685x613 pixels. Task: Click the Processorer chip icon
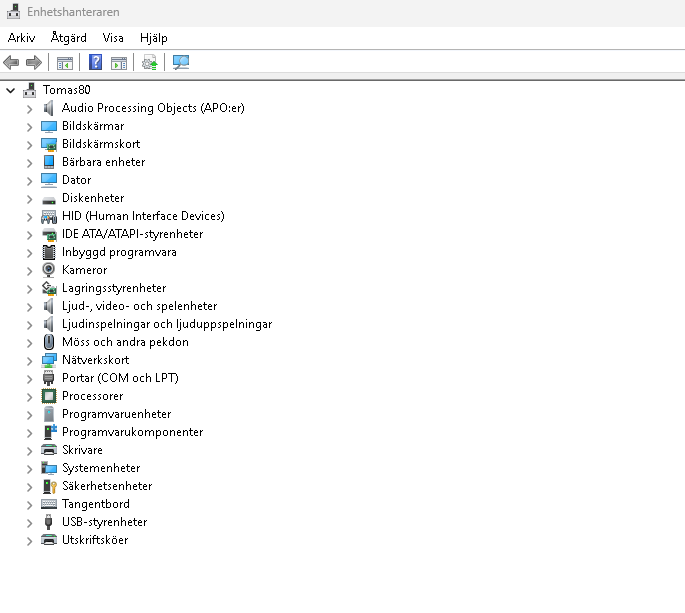pos(48,396)
